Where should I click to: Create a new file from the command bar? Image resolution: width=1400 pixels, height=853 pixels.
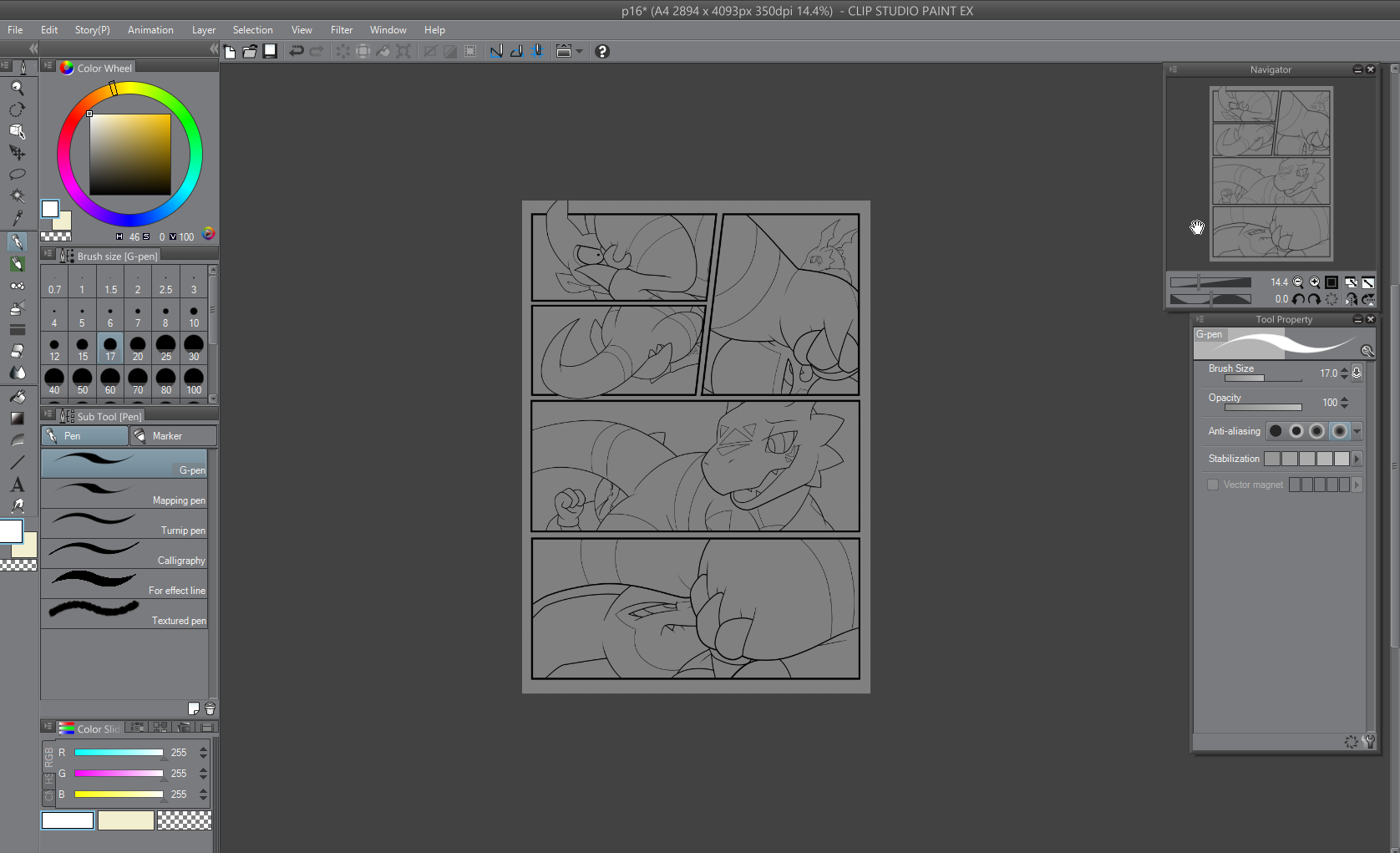230,52
